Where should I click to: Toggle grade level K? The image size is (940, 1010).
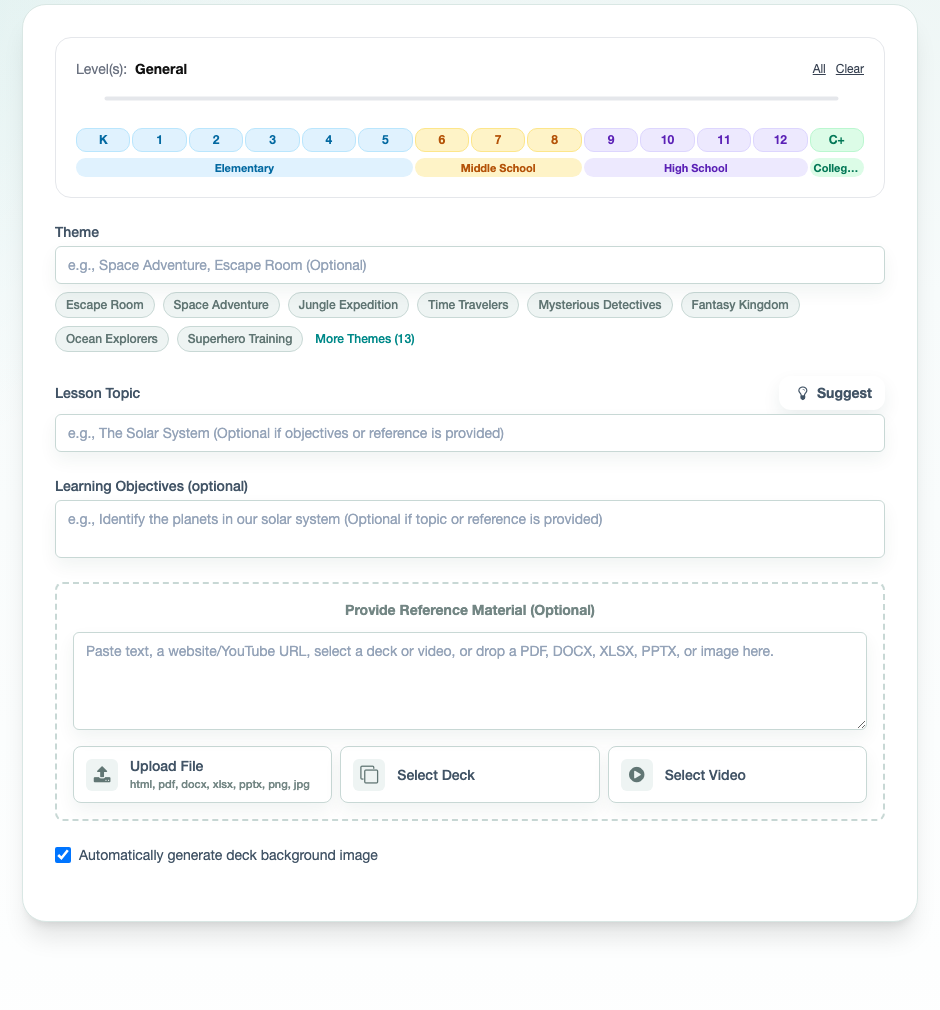coord(103,139)
